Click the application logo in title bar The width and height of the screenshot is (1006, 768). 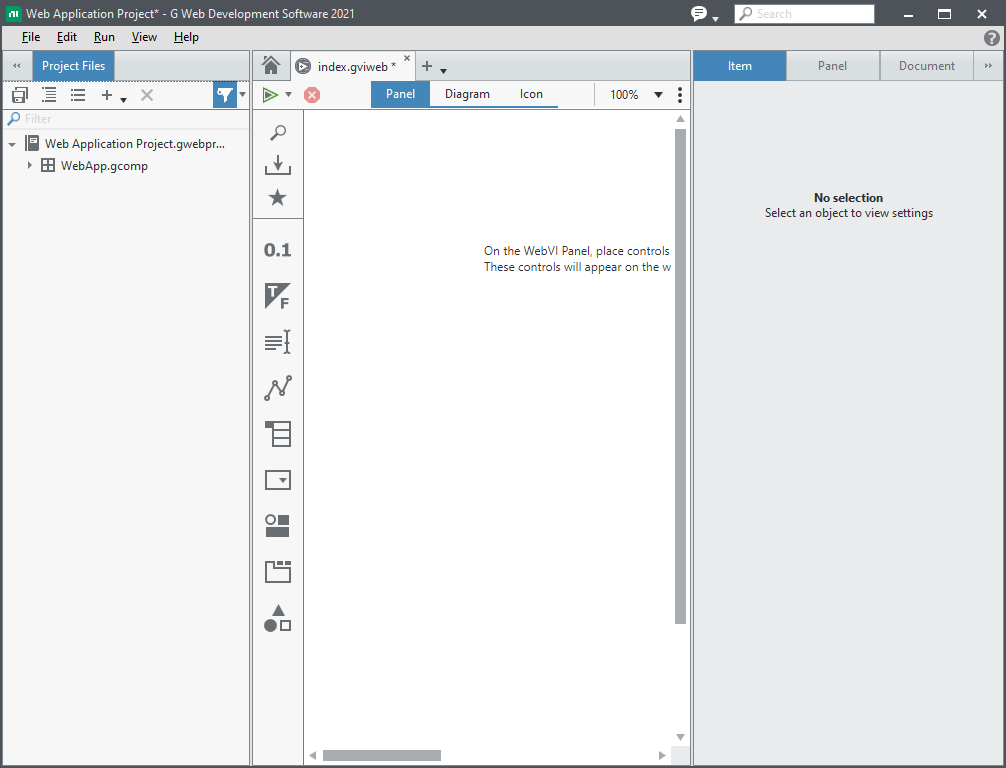click(x=13, y=13)
